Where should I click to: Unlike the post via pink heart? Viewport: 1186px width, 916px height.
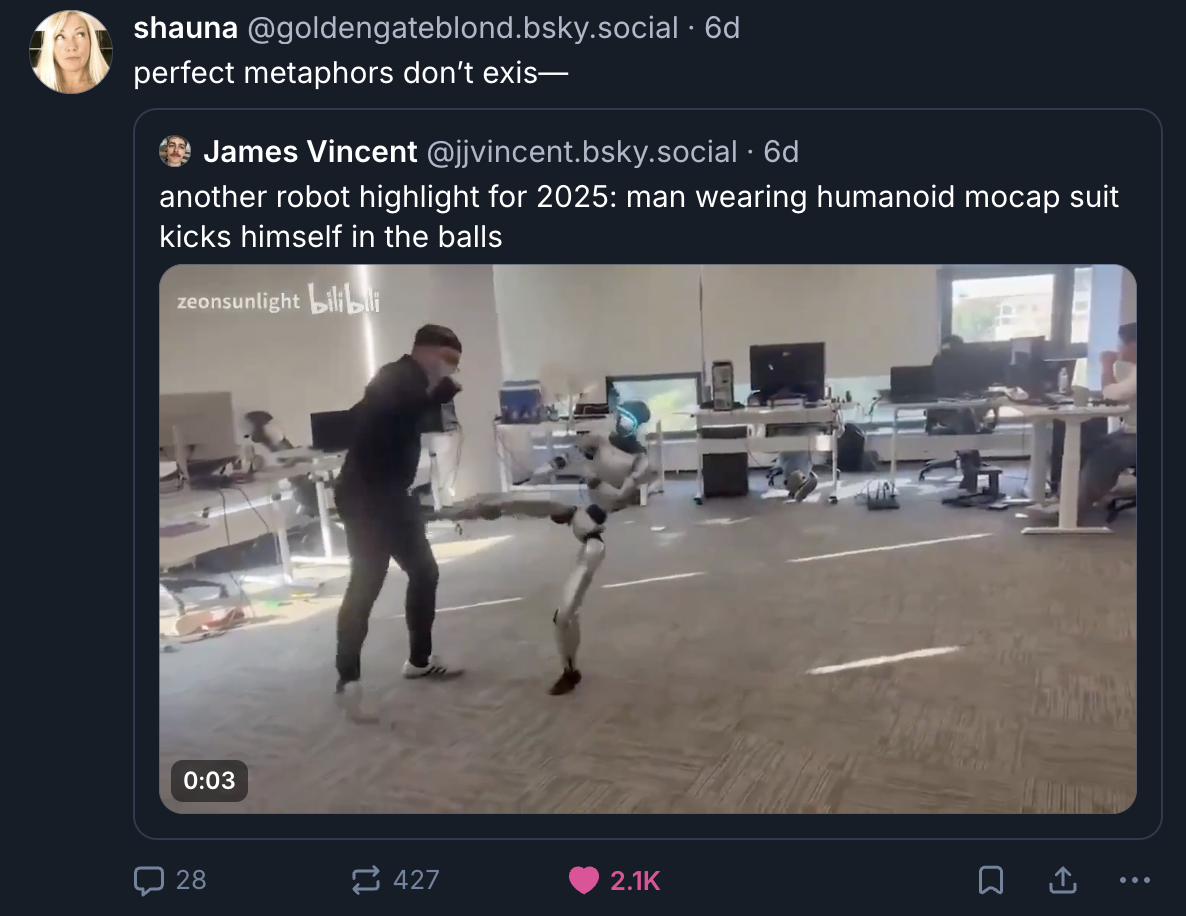(x=583, y=880)
